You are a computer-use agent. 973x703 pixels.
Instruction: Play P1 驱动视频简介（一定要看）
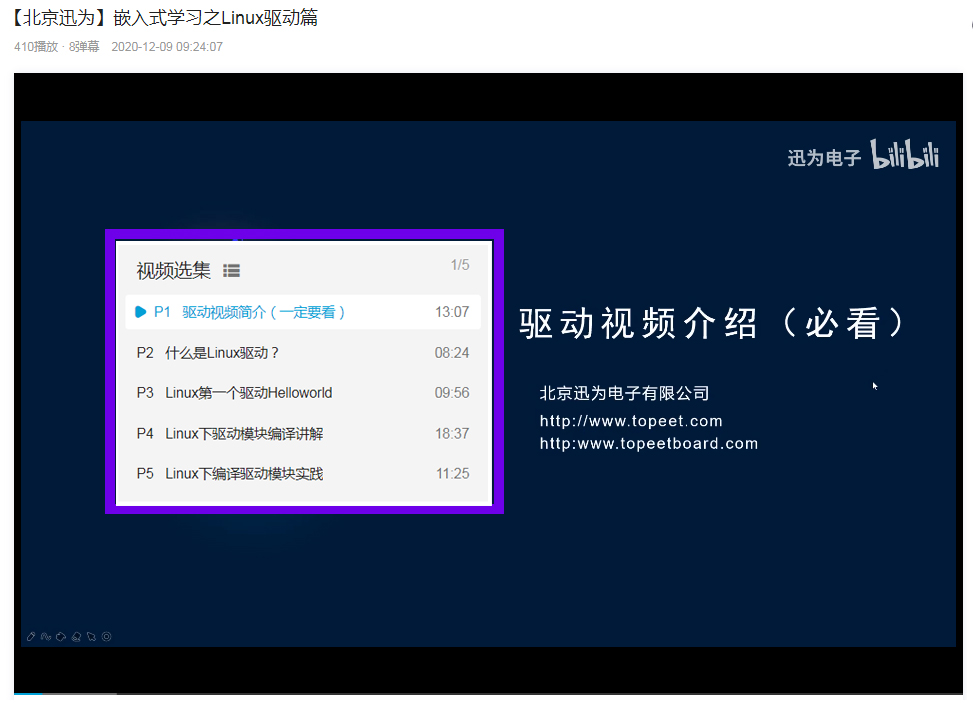(x=250, y=312)
